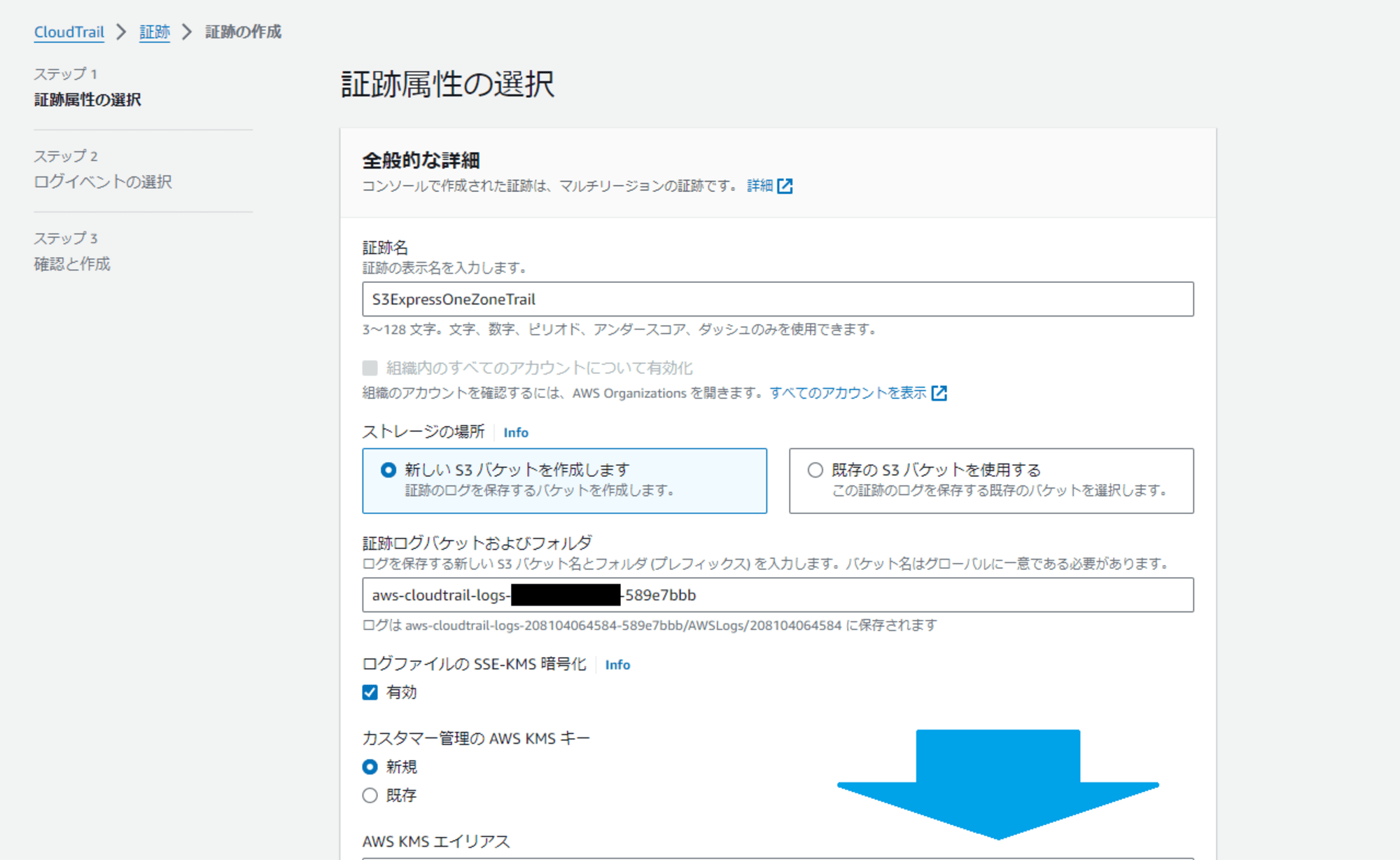Image resolution: width=1400 pixels, height=860 pixels.
Task: Click 証跡の作成 breadcrumb text
Action: [243, 32]
